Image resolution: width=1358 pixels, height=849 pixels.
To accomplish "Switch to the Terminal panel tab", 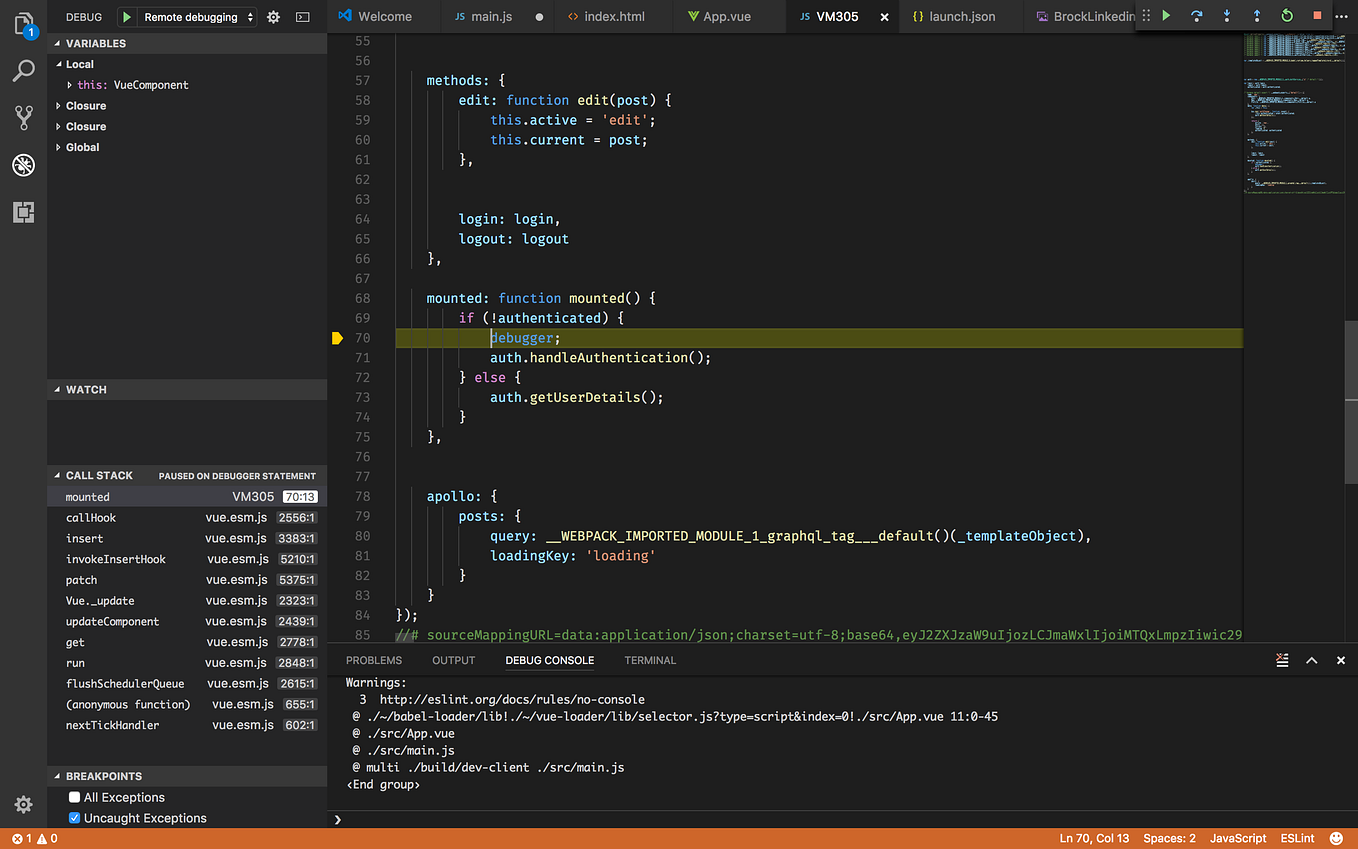I will (x=650, y=660).
